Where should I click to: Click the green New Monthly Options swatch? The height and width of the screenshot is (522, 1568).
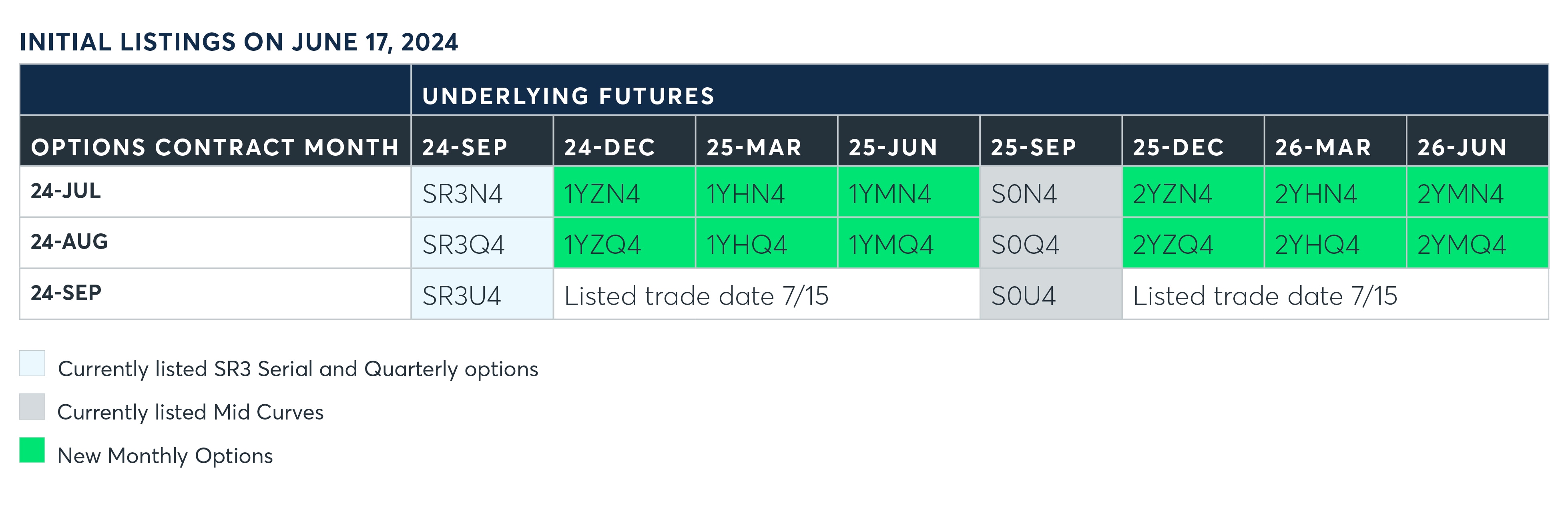32,450
